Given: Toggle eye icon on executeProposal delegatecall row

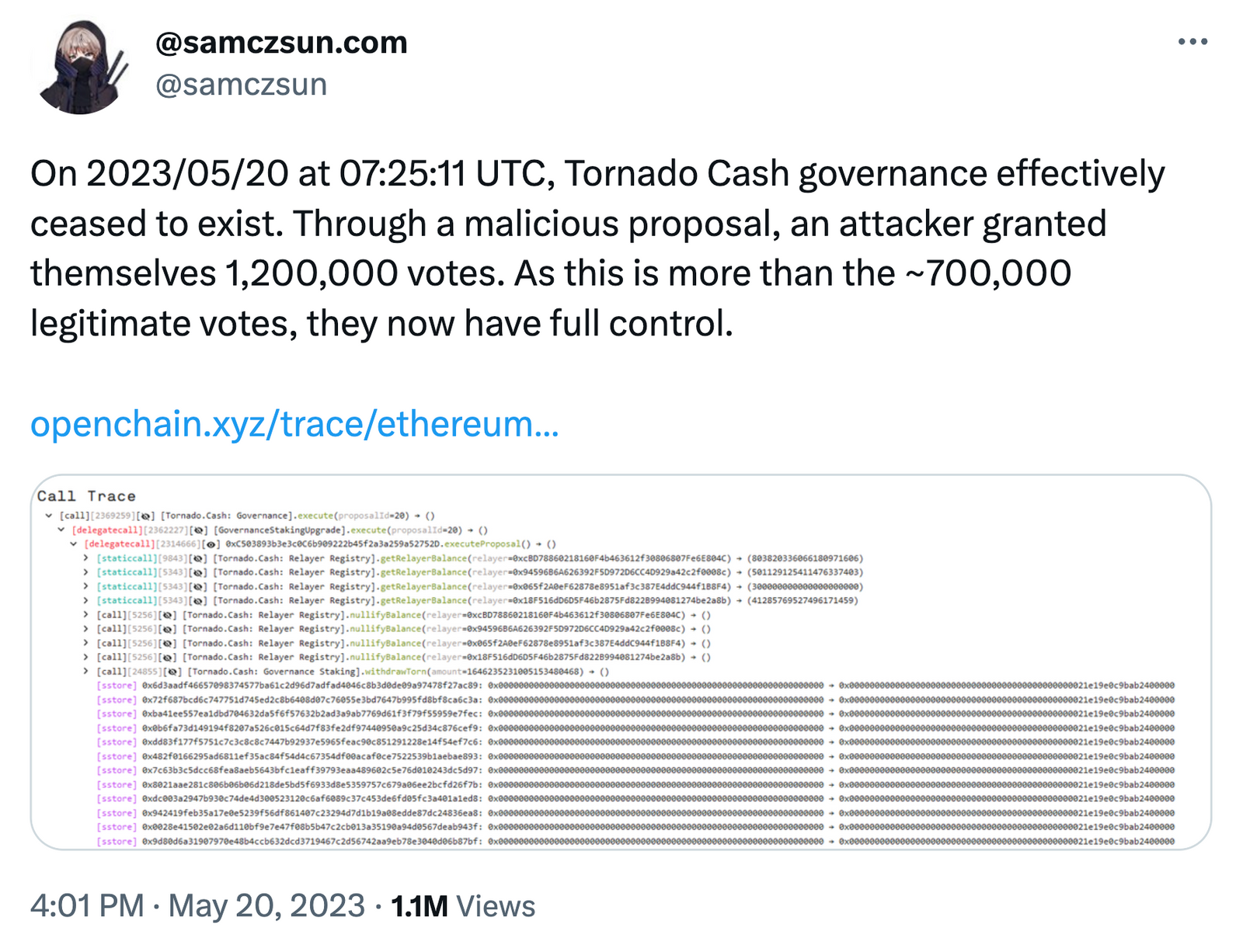Looking at the screenshot, I should [x=211, y=544].
